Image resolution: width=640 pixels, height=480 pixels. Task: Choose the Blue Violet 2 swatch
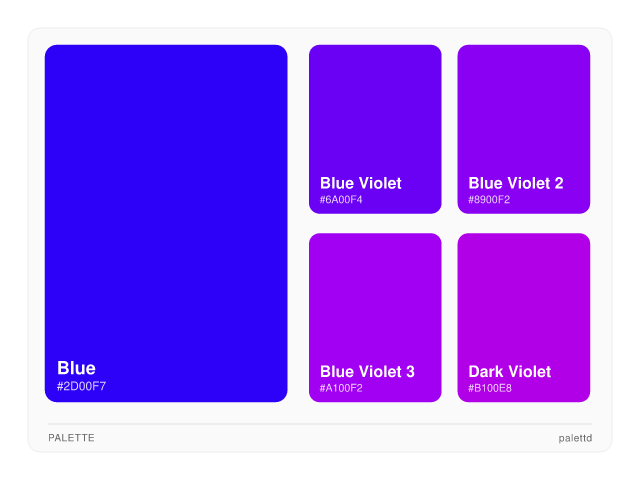click(x=523, y=110)
